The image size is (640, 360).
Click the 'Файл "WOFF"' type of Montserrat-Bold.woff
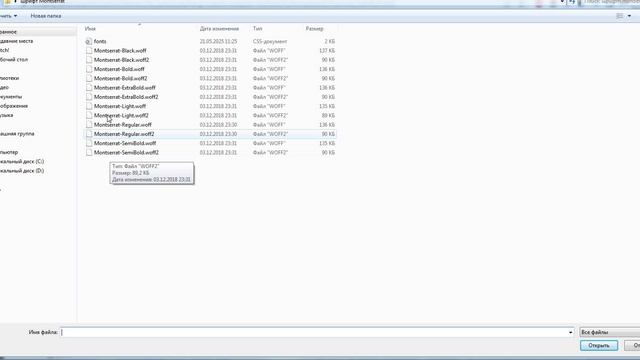[x=269, y=69]
